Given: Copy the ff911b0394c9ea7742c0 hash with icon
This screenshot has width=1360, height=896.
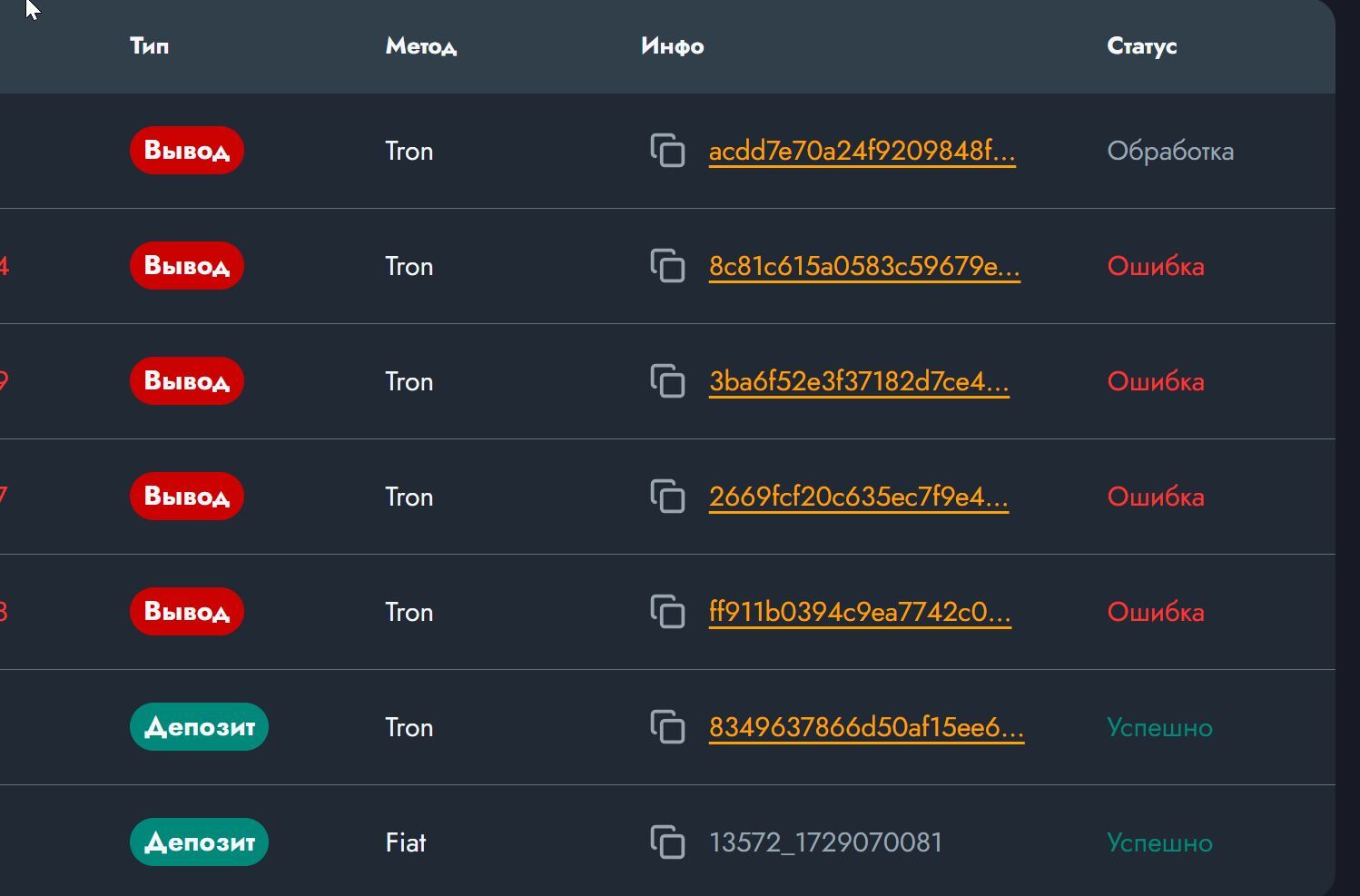Looking at the screenshot, I should click(667, 612).
